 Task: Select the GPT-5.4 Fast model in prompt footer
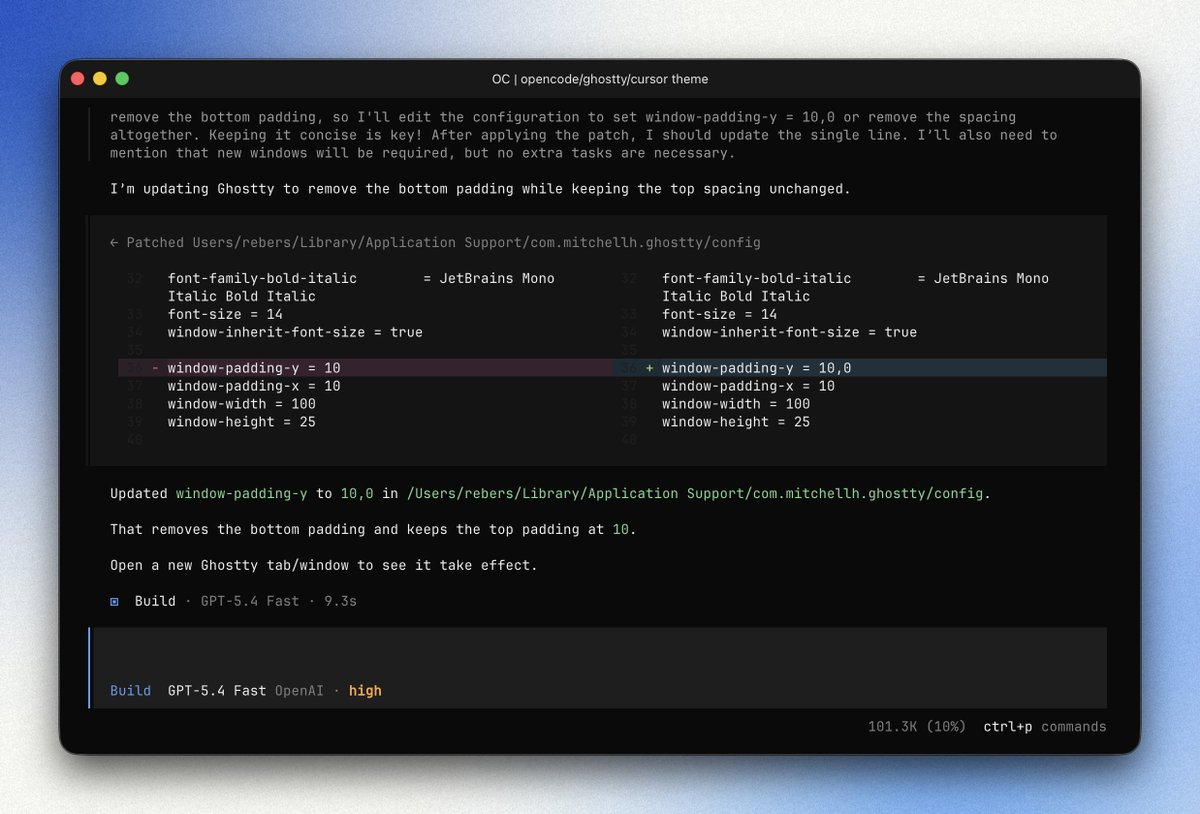click(217, 691)
